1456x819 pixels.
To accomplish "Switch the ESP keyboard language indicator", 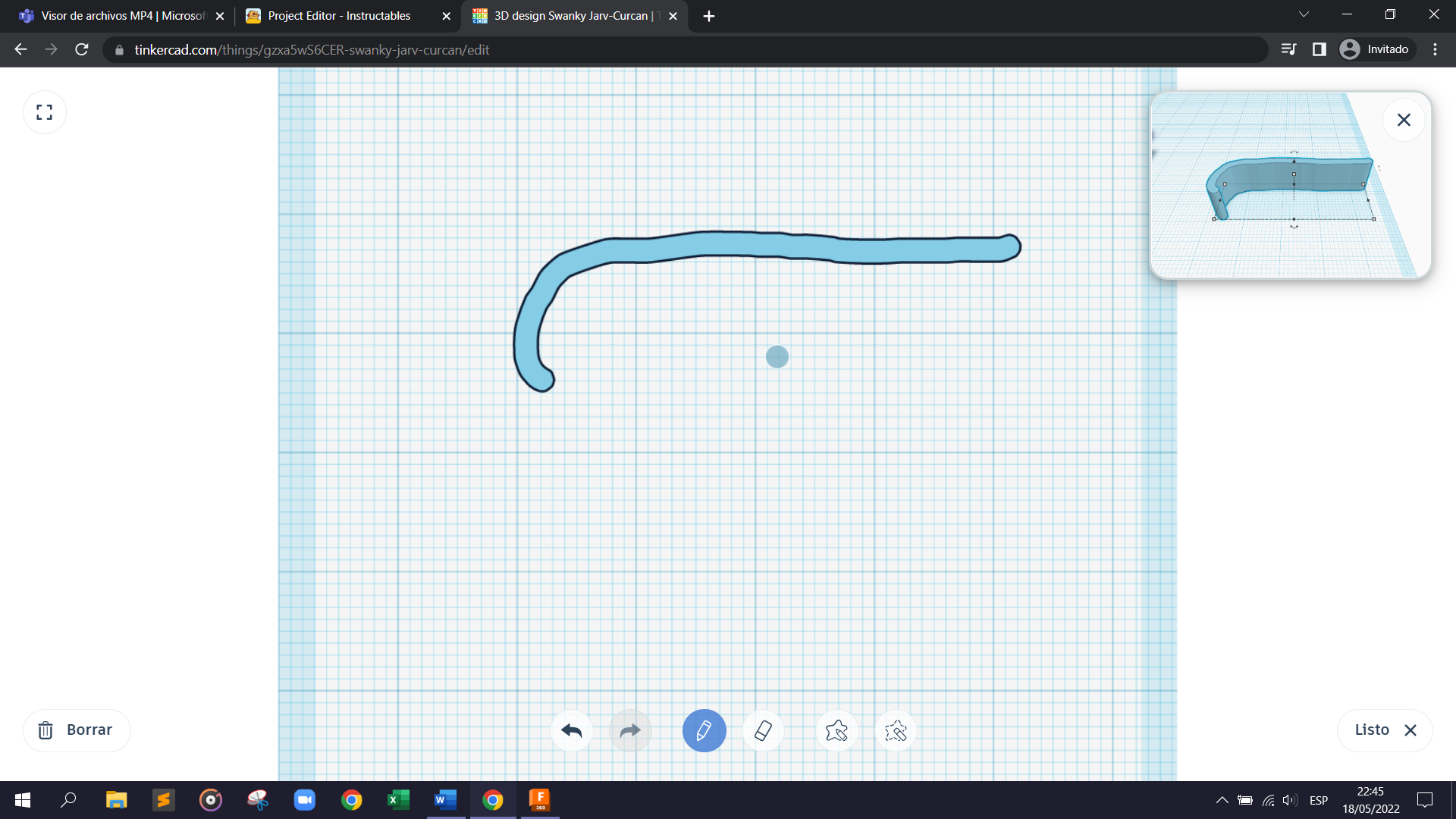I will [x=1319, y=800].
